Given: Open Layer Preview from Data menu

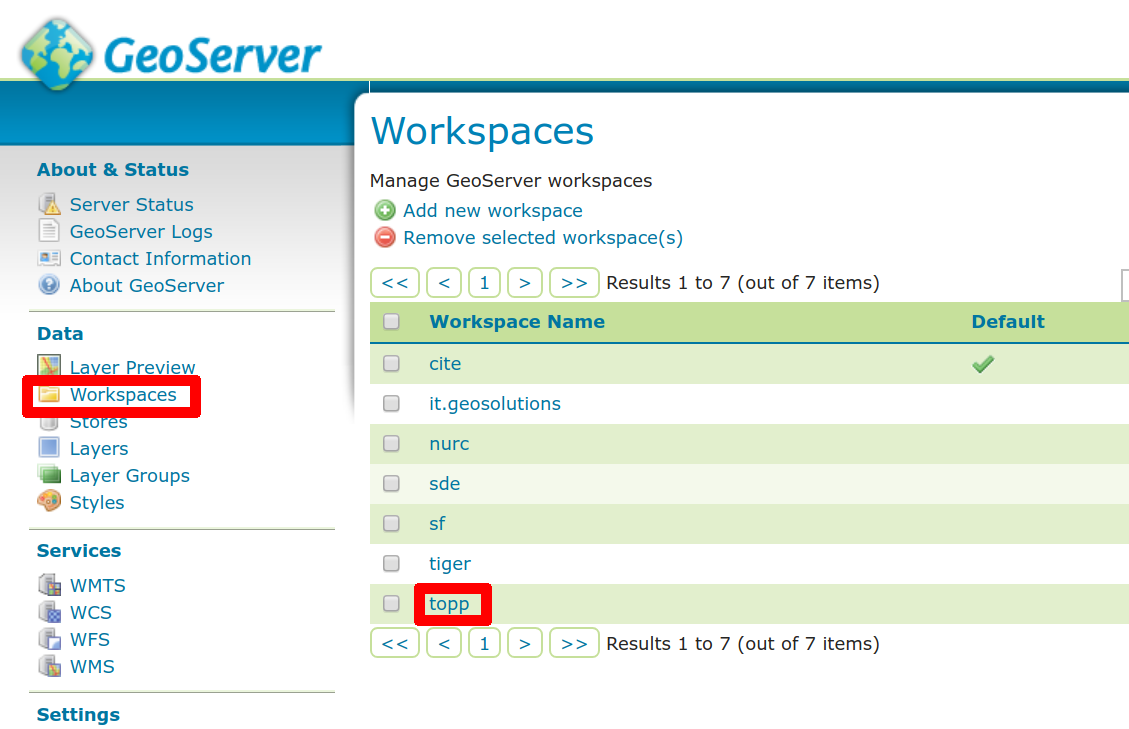Looking at the screenshot, I should point(132,367).
